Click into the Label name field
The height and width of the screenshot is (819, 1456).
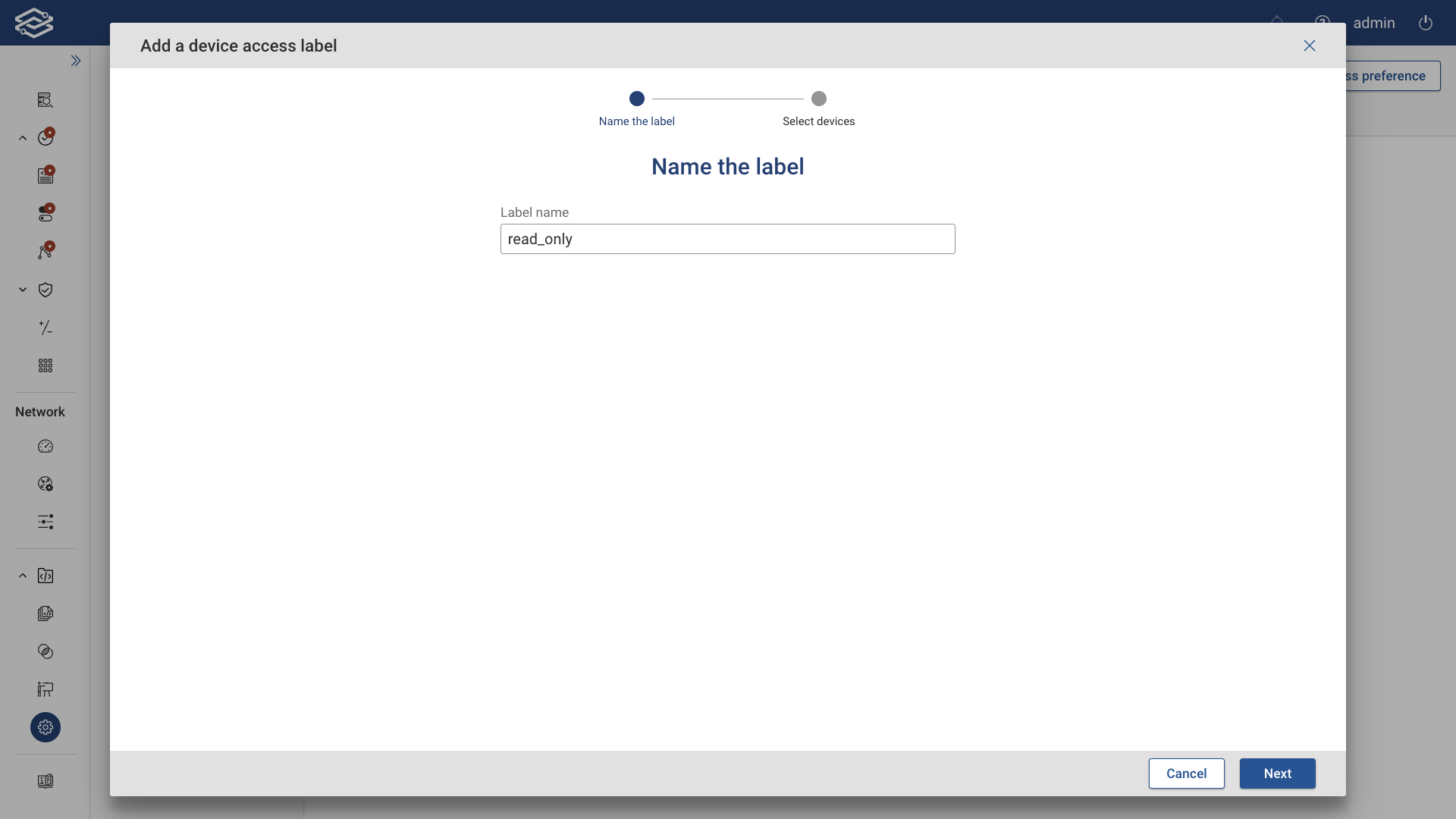pyautogui.click(x=727, y=239)
